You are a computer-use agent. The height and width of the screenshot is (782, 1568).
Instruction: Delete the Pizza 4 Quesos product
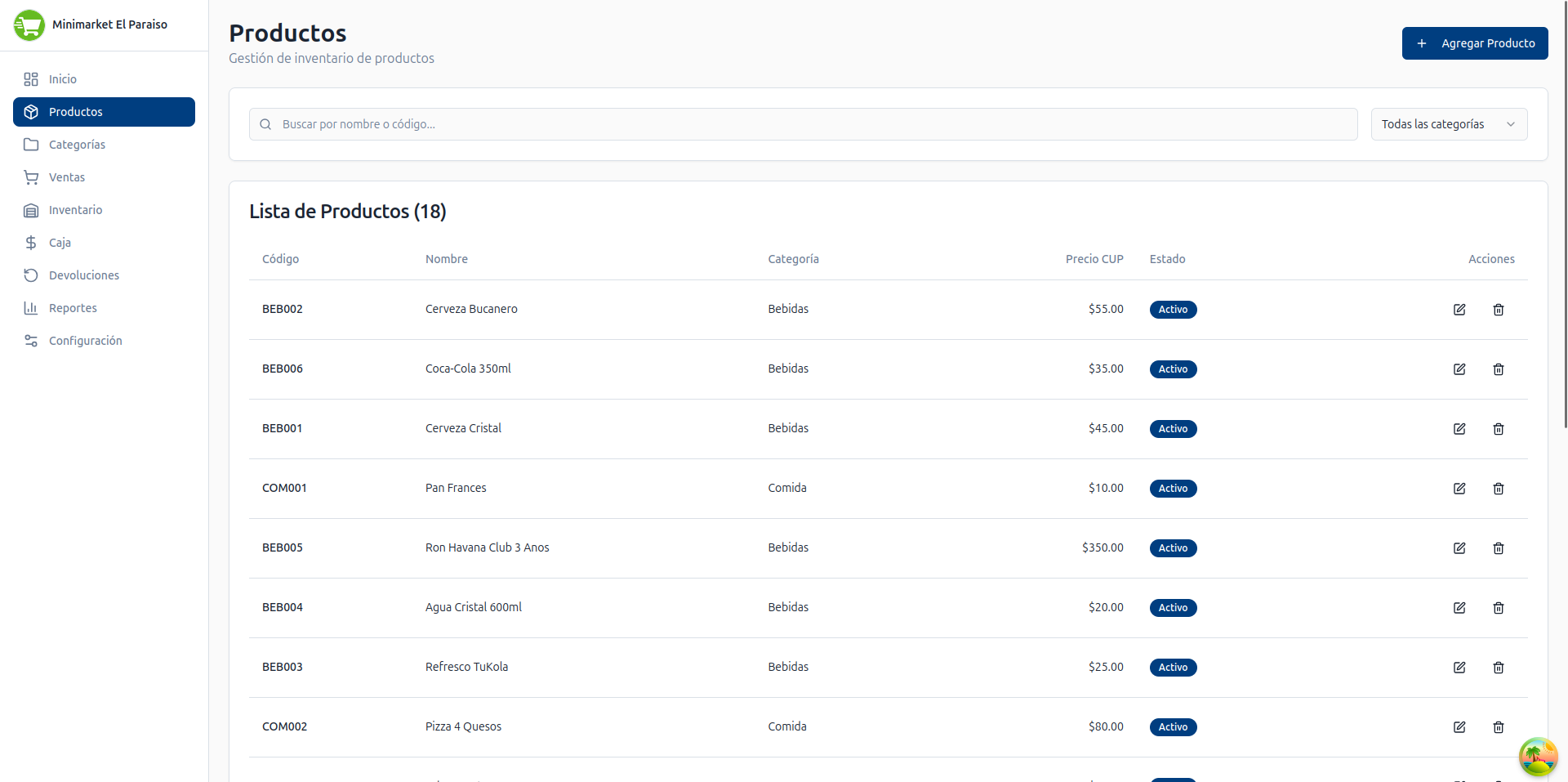tap(1499, 727)
